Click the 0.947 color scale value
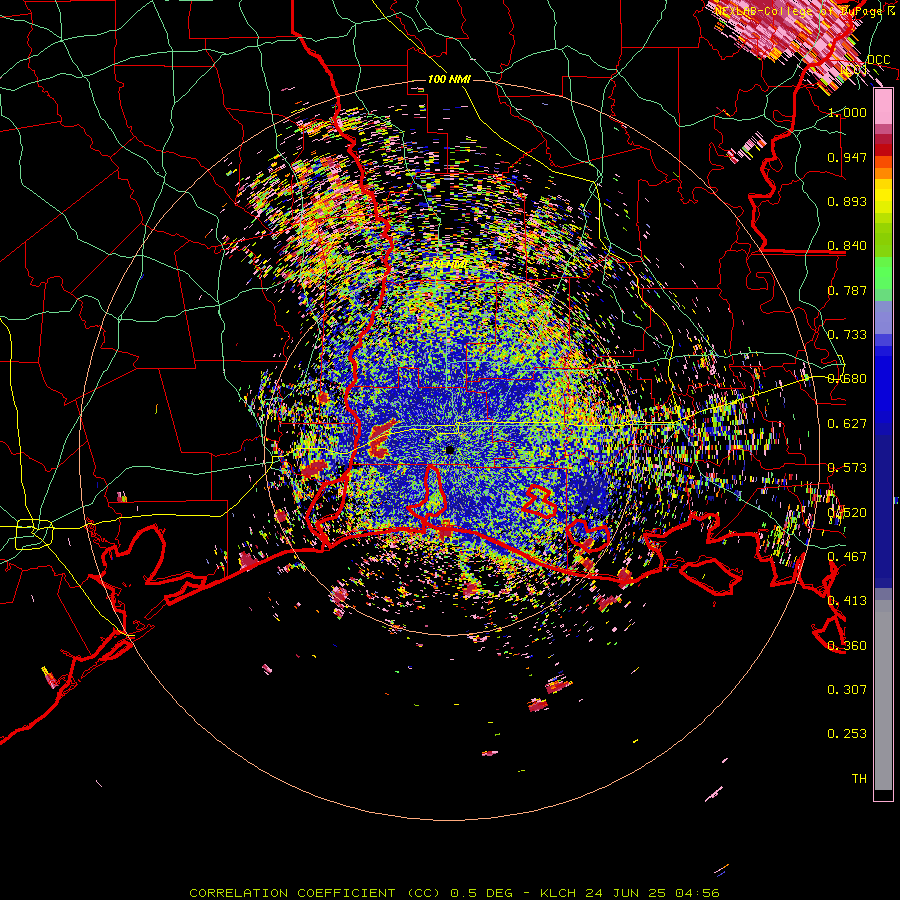 pyautogui.click(x=847, y=157)
